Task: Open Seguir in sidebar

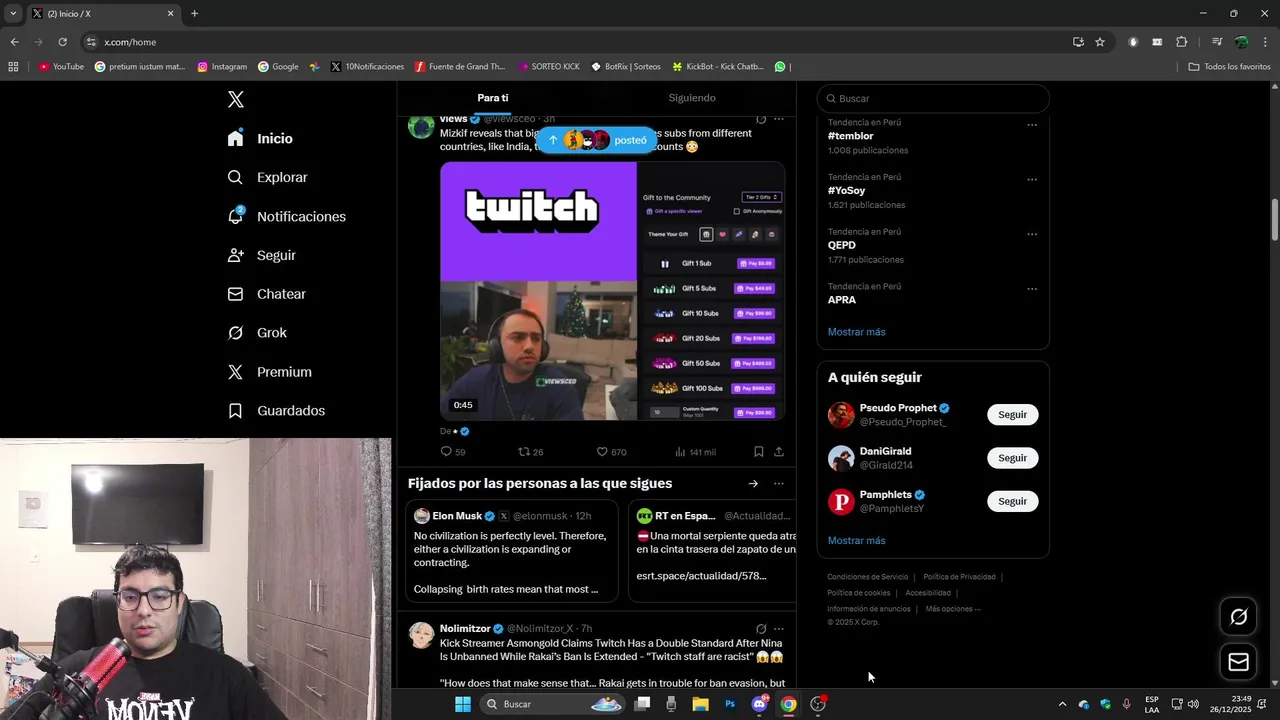Action: click(261, 255)
